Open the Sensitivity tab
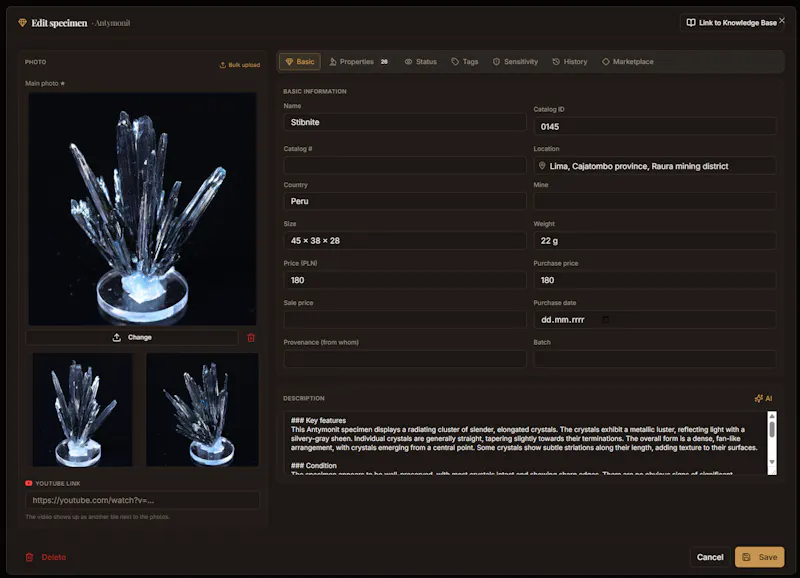The width and height of the screenshot is (800, 578). click(515, 62)
